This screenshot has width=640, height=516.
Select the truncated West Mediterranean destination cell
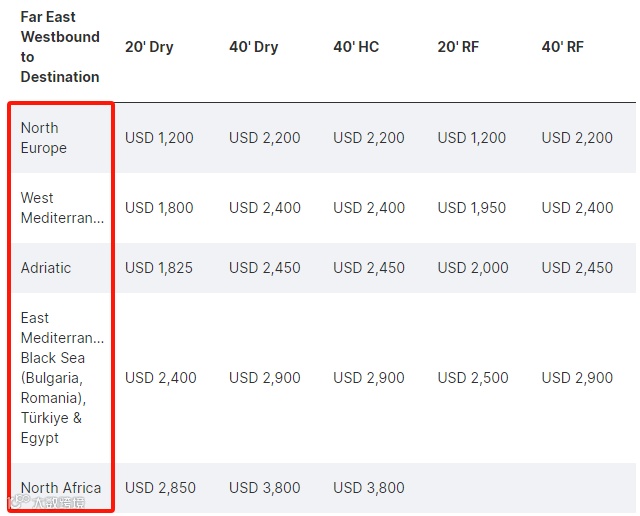pos(62,208)
